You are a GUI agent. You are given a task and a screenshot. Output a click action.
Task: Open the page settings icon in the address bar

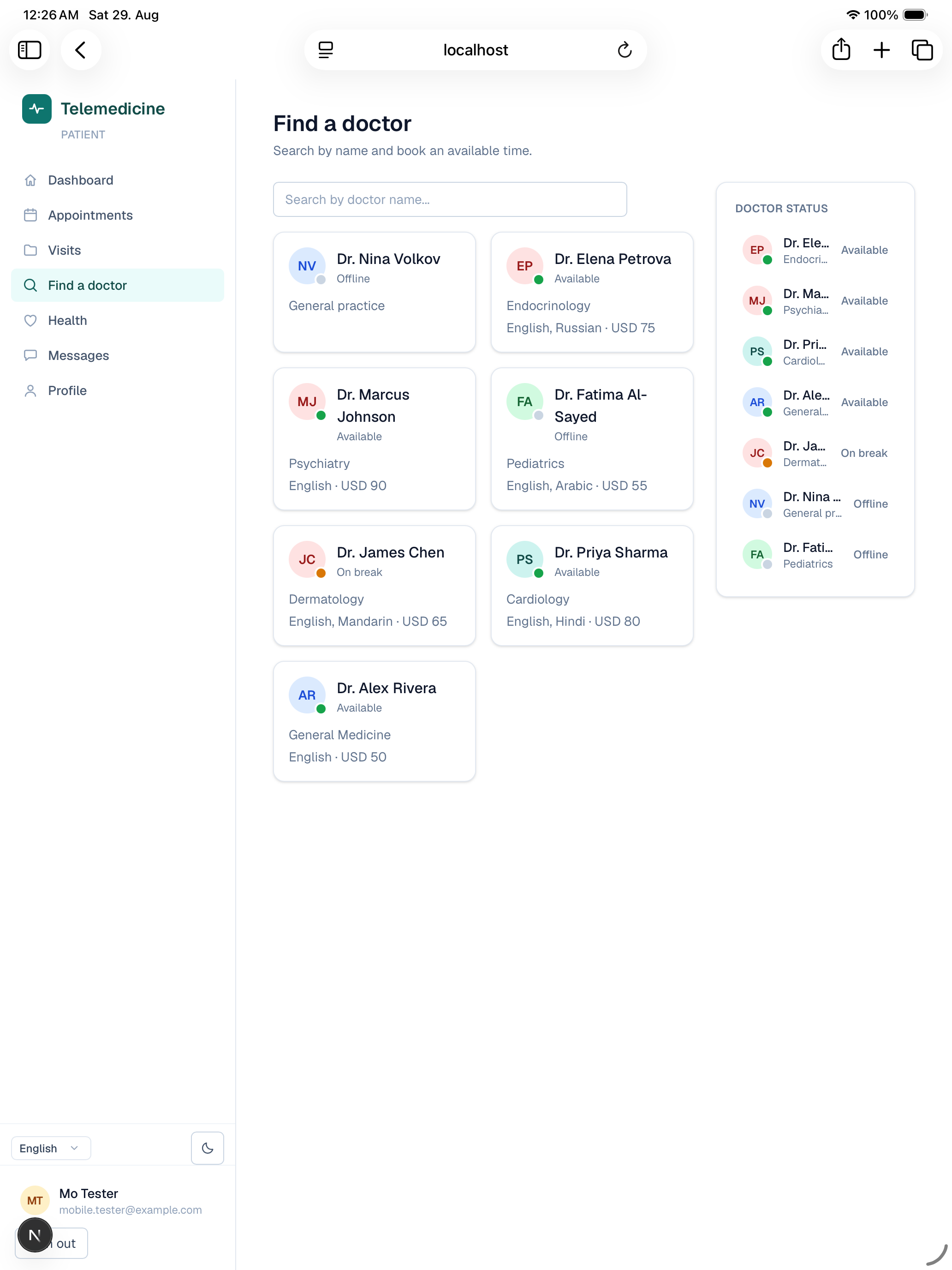tap(325, 50)
